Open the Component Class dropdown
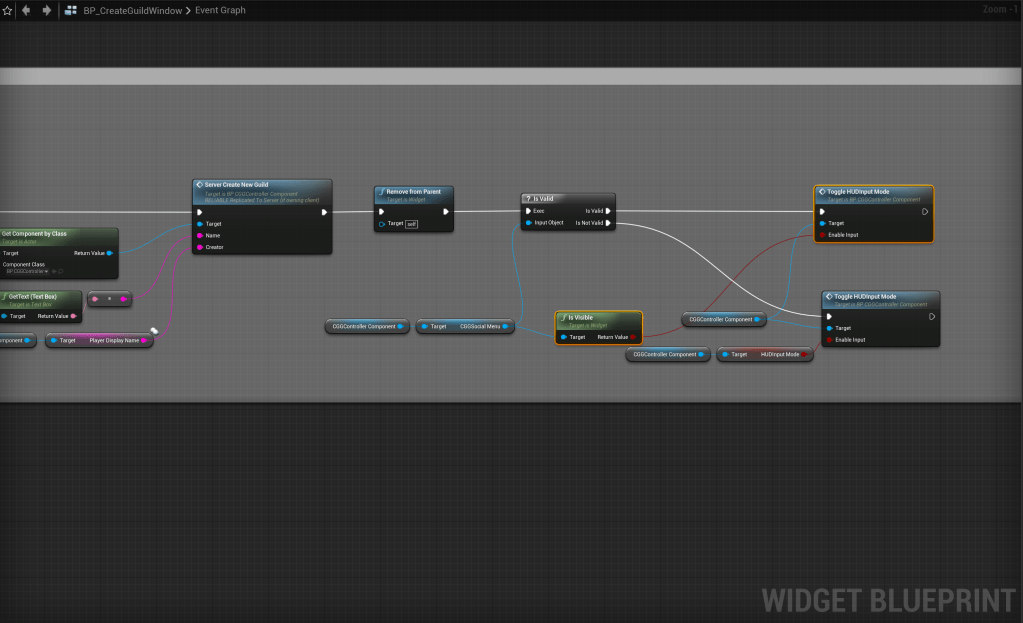1023x623 pixels. pos(28,271)
